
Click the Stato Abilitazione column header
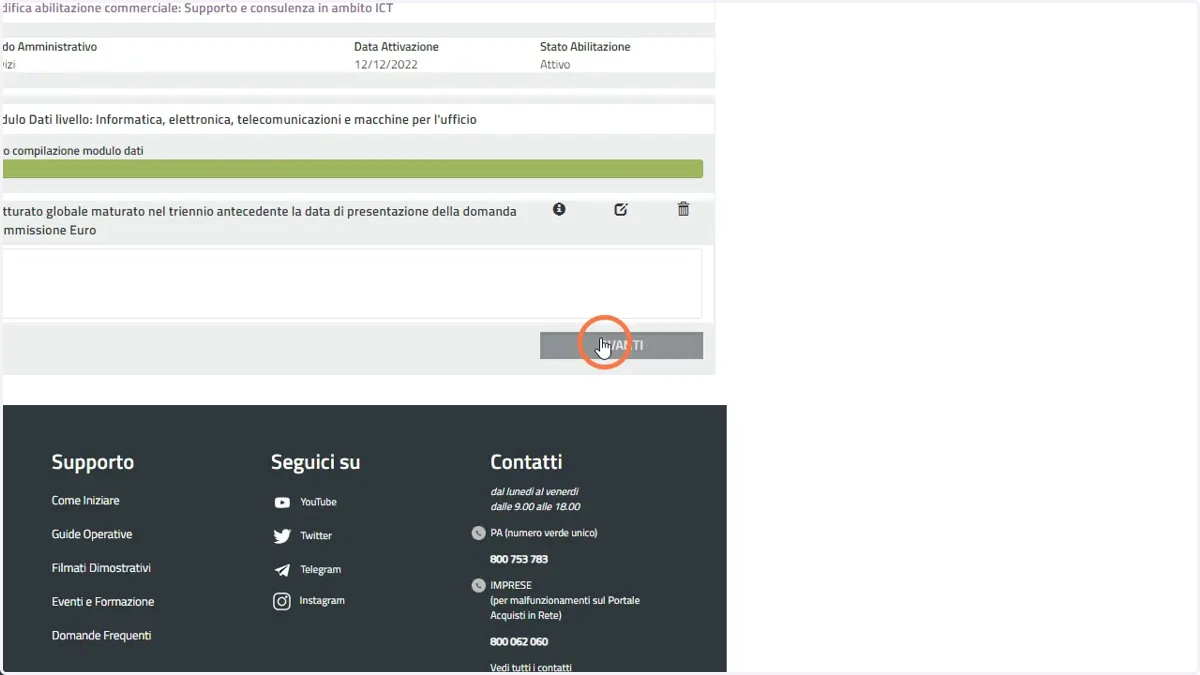tap(585, 47)
